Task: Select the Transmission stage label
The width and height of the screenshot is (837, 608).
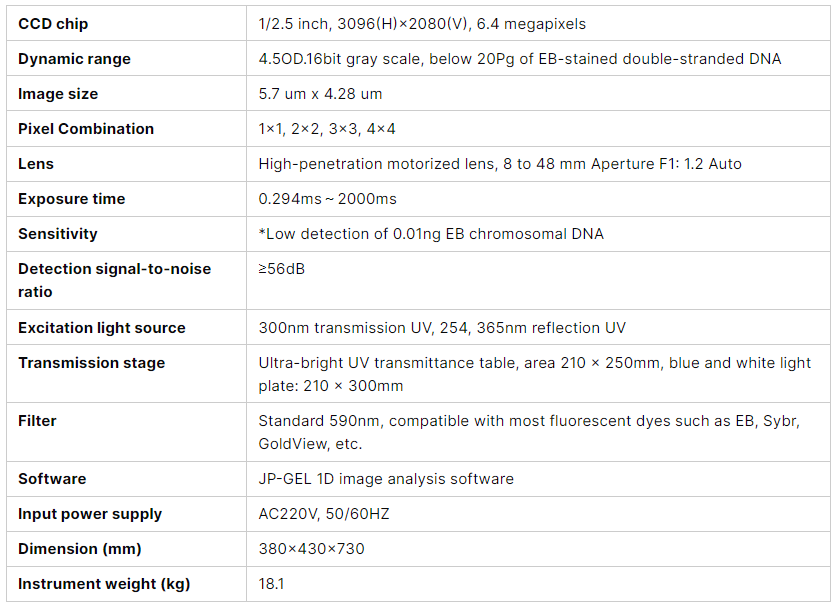Action: coord(91,363)
